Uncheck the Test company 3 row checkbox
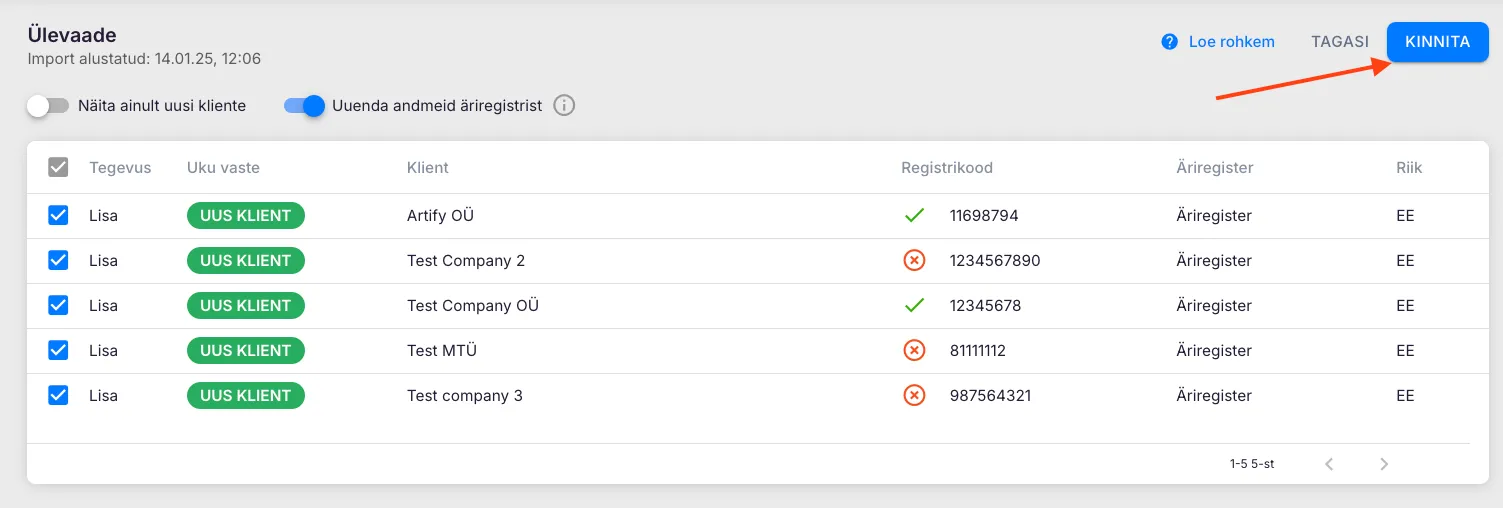 pos(58,395)
